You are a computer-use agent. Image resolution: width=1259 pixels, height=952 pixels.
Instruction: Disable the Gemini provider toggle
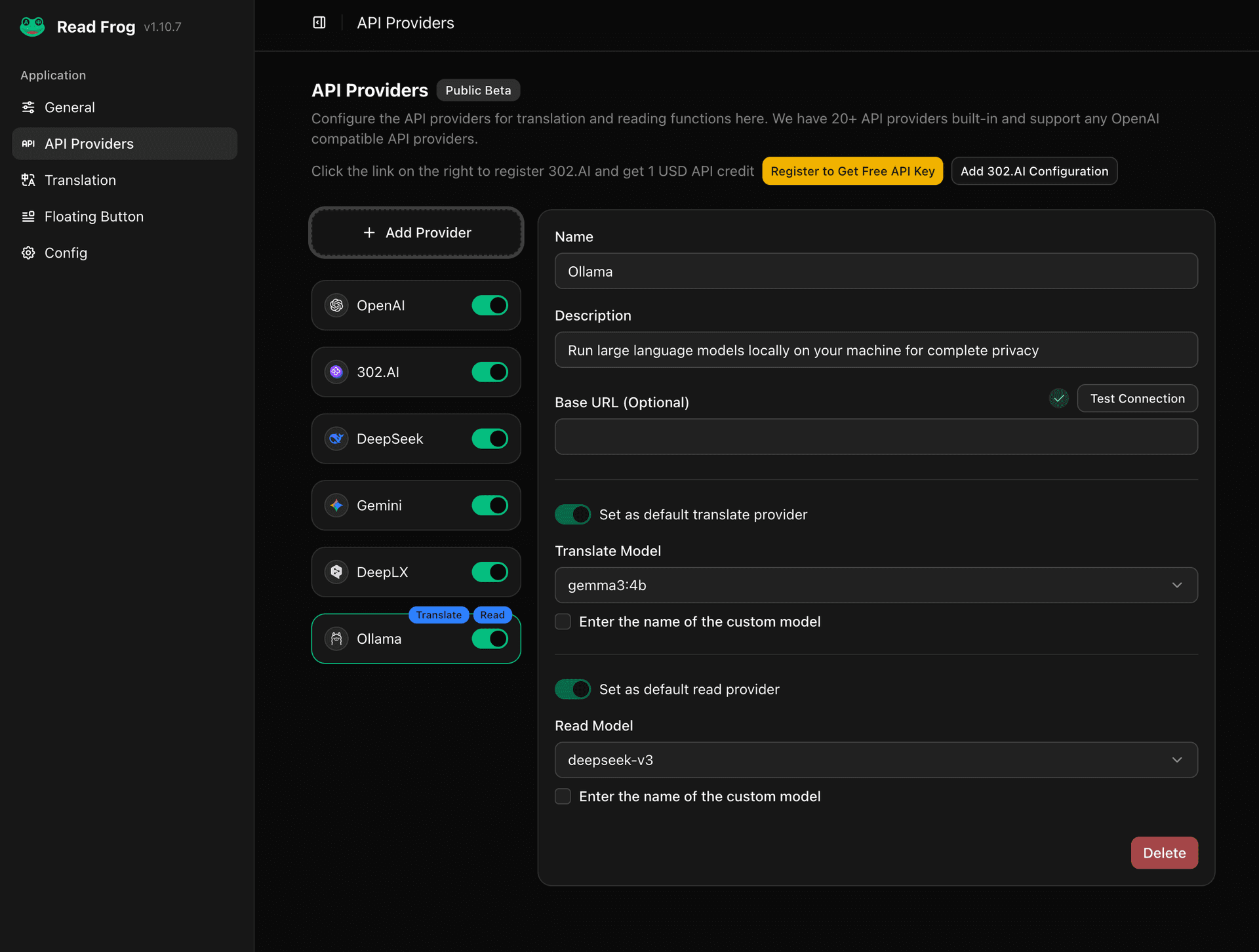(490, 506)
